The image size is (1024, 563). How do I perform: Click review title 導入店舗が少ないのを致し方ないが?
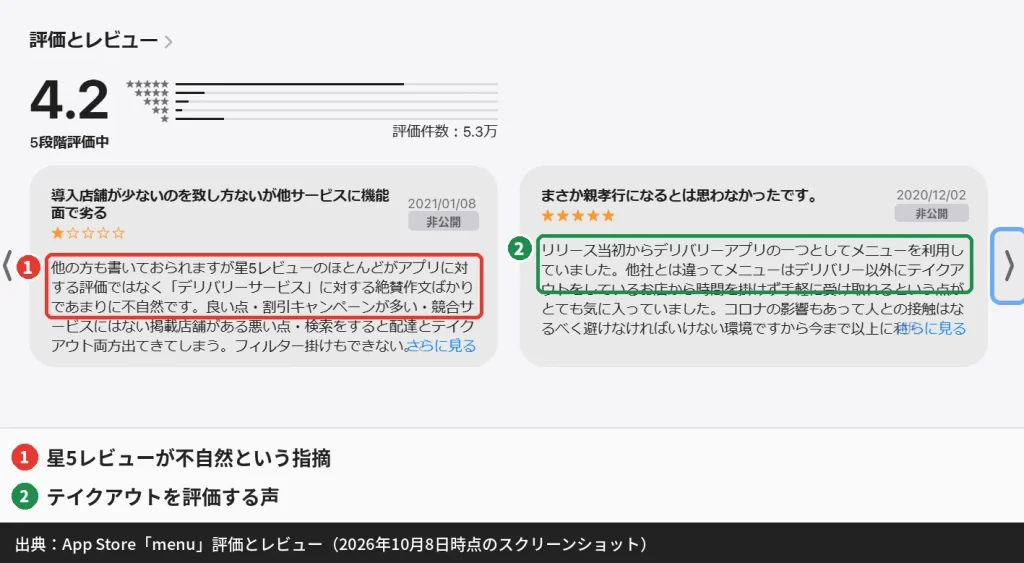click(x=220, y=204)
